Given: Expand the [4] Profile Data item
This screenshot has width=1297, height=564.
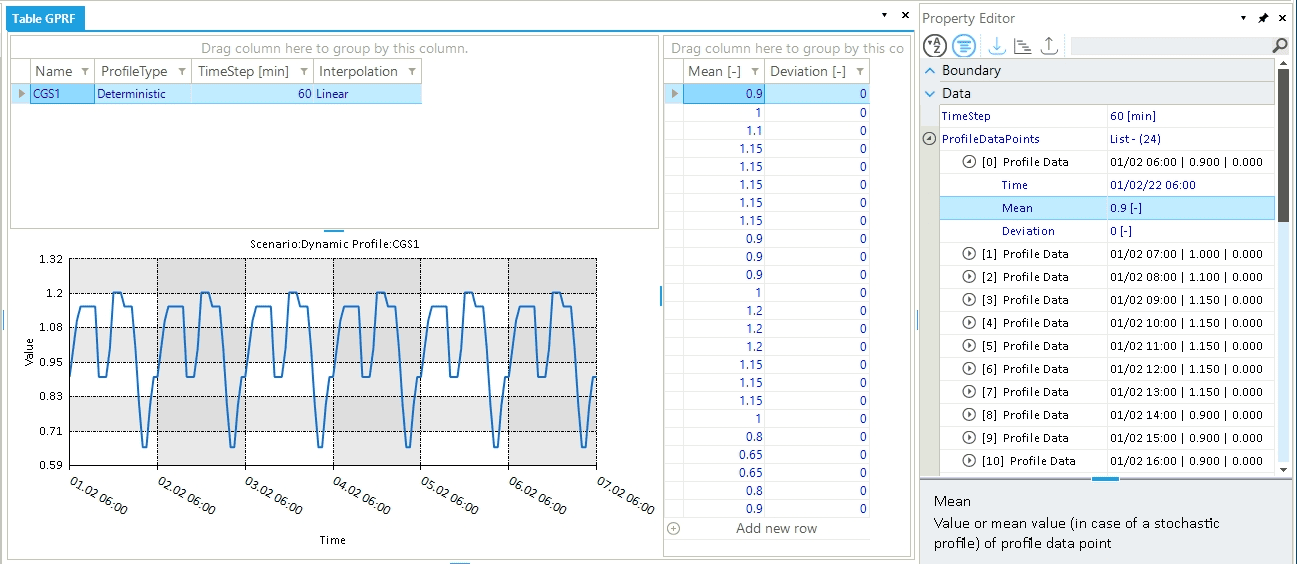Looking at the screenshot, I should click(968, 323).
